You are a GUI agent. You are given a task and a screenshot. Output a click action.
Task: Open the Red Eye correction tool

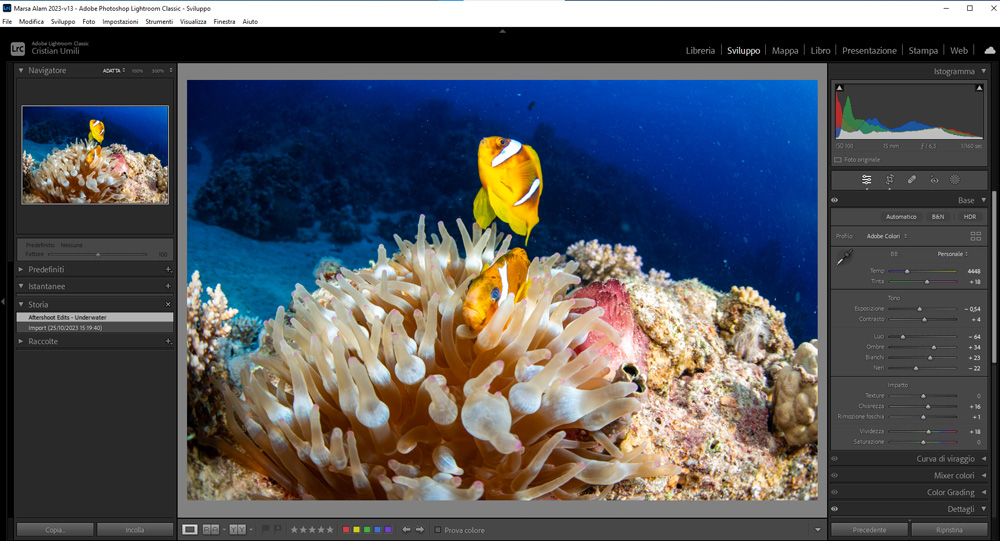point(934,180)
